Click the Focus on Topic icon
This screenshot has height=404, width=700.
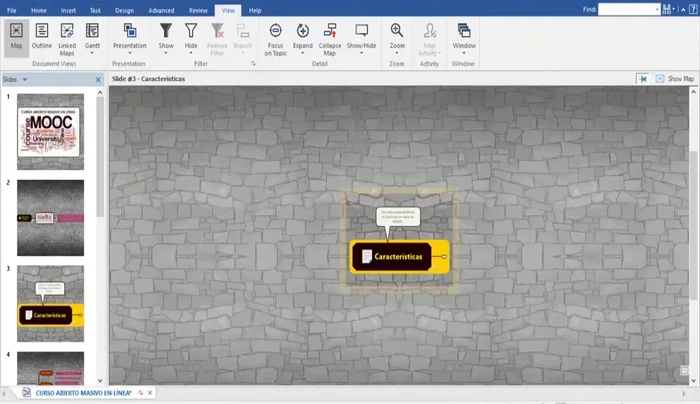pyautogui.click(x=275, y=31)
